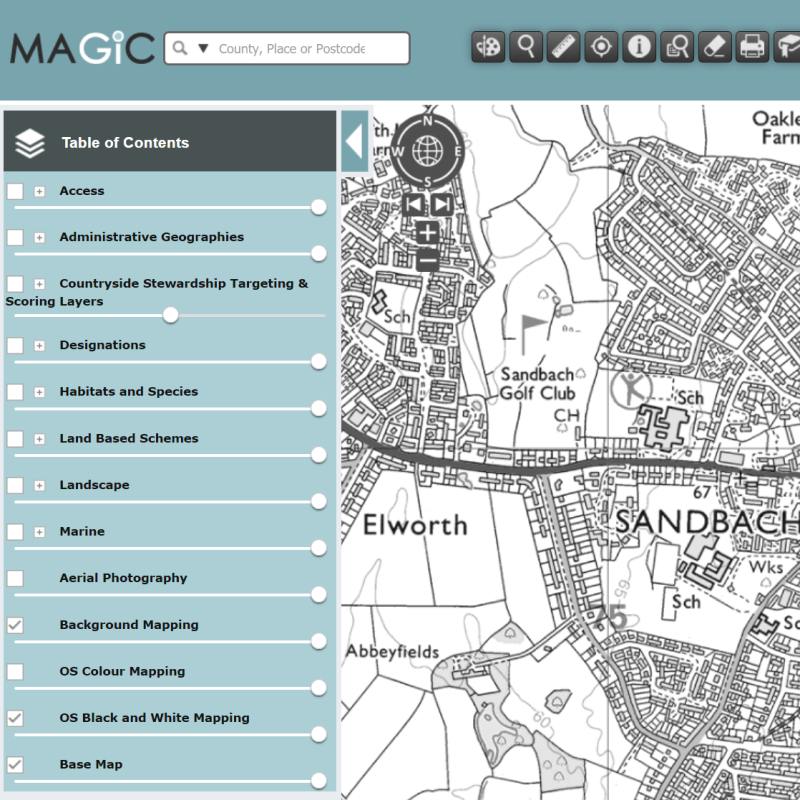The width and height of the screenshot is (800, 800).
Task: Open the search type dropdown arrow
Action: click(x=203, y=48)
